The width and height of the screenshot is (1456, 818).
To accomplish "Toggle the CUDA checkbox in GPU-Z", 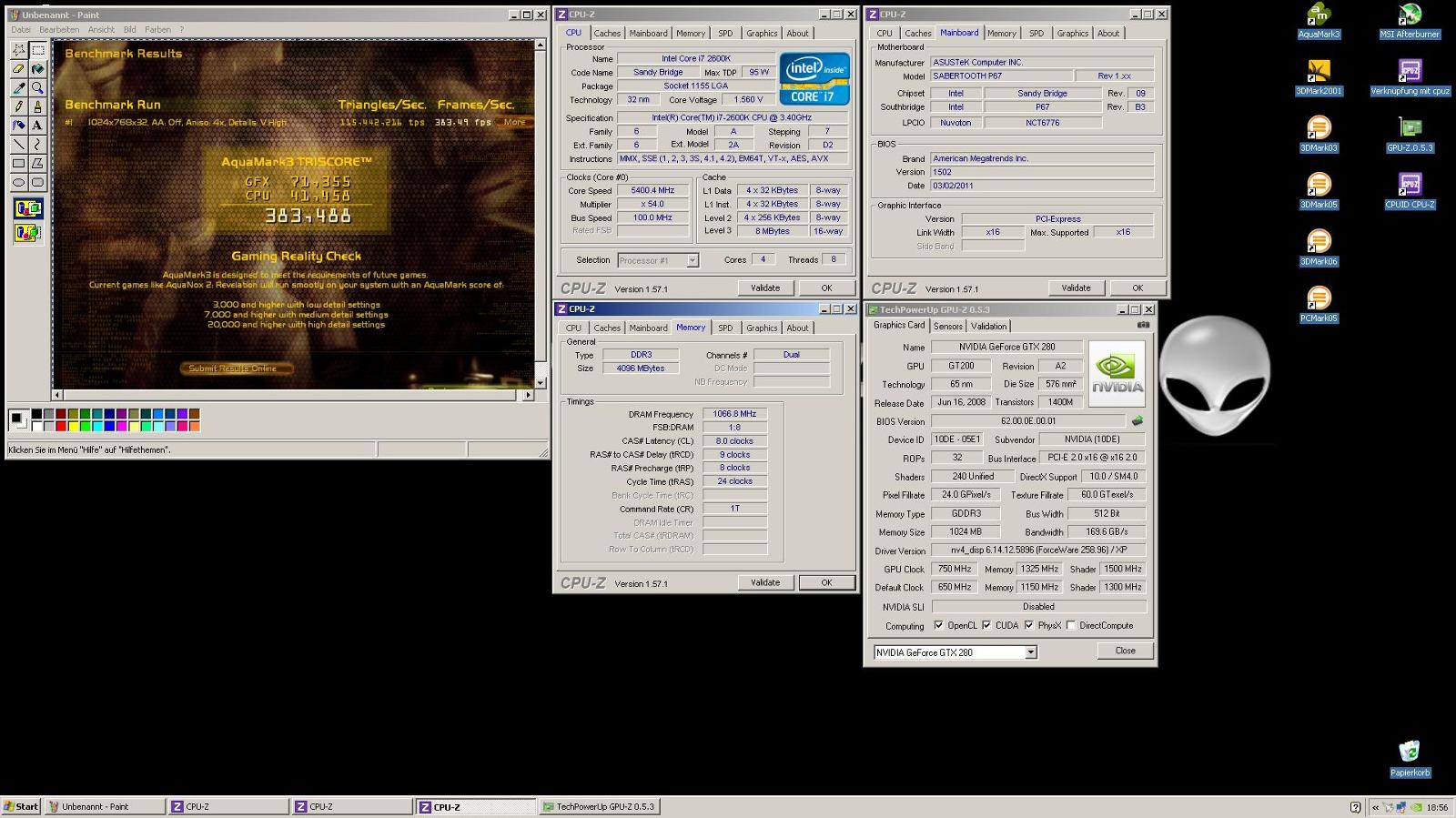I will 986,625.
